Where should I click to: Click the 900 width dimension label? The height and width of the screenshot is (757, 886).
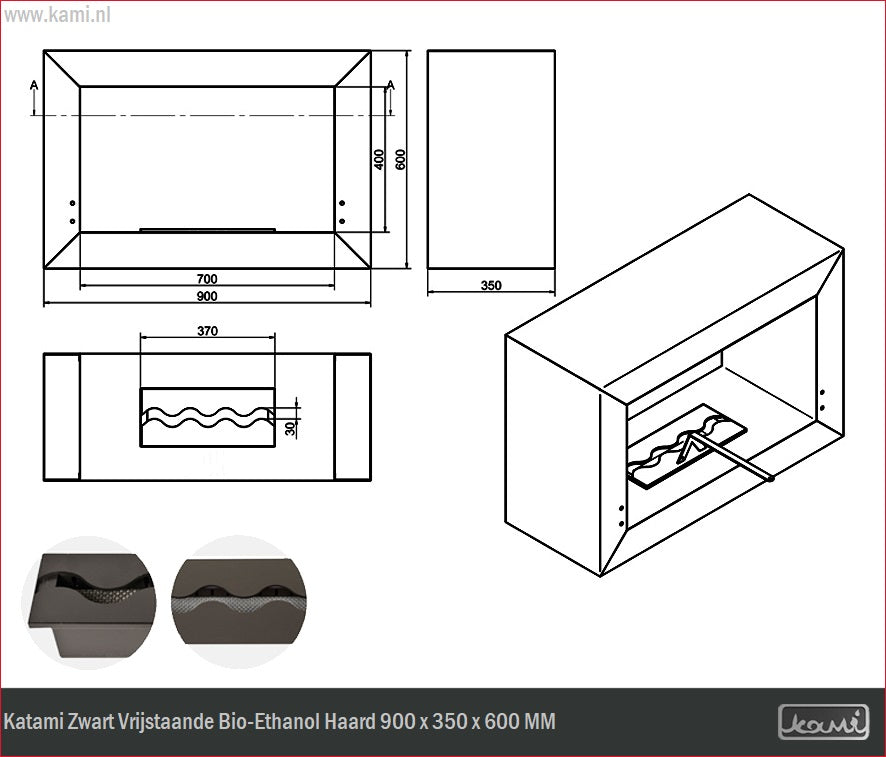click(207, 297)
